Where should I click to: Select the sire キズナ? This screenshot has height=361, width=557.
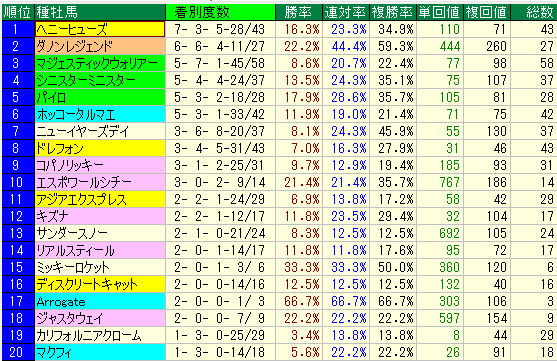(100, 216)
